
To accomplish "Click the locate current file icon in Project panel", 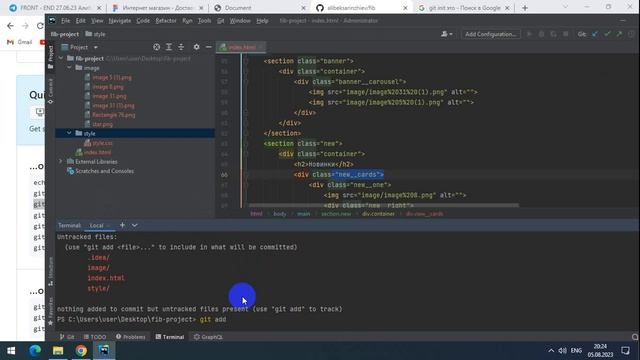I will [156, 47].
